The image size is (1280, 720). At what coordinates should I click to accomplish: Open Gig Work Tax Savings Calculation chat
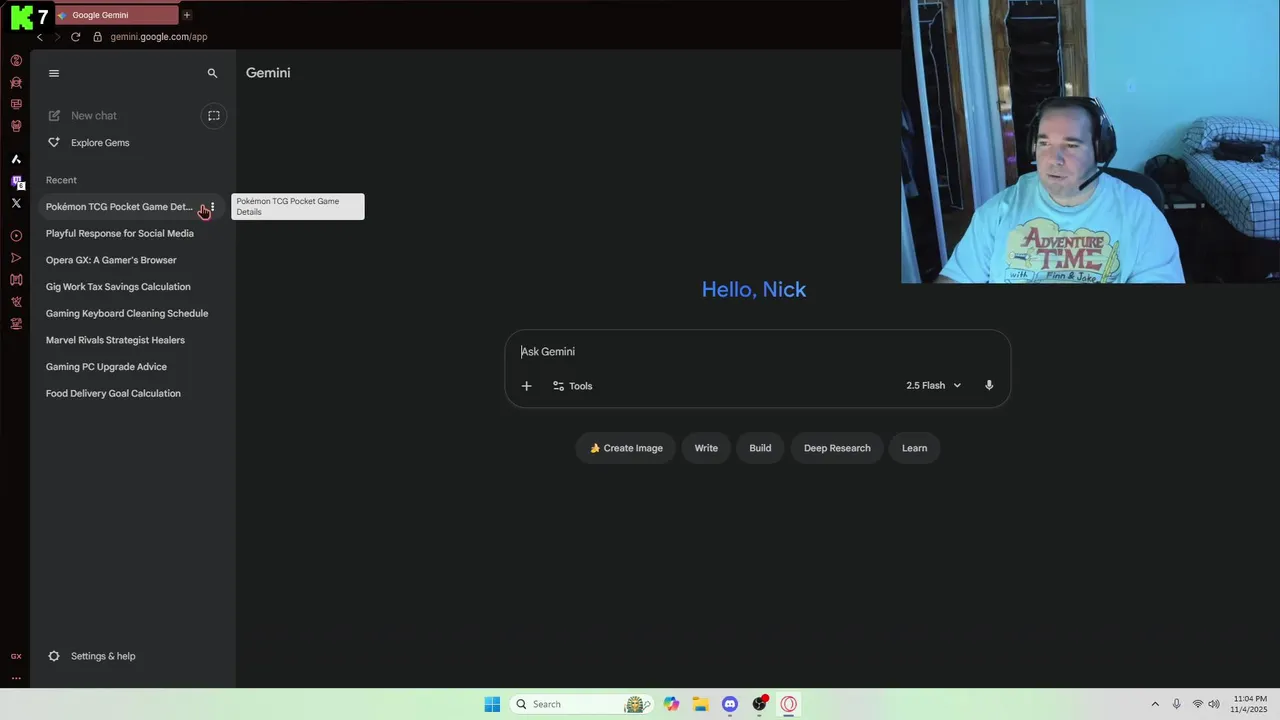pos(118,287)
